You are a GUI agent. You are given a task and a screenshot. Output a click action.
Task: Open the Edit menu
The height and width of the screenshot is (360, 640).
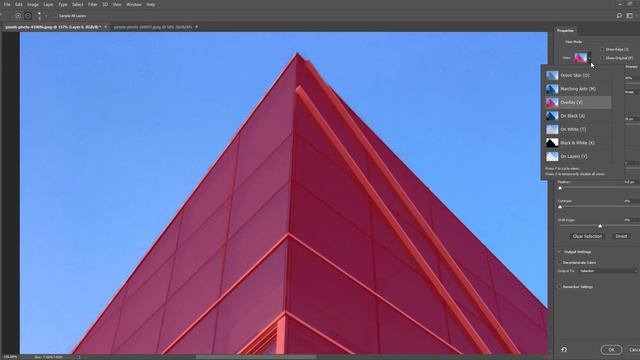tap(19, 4)
